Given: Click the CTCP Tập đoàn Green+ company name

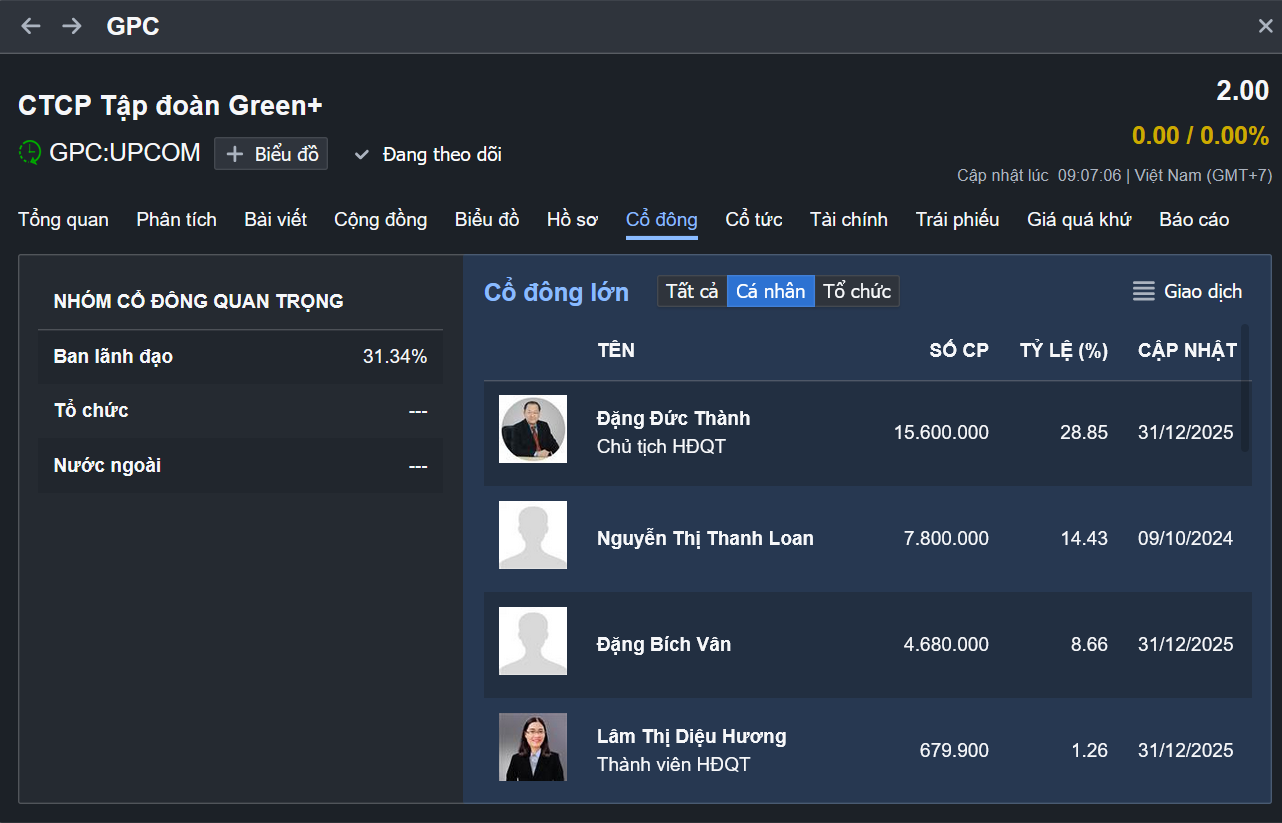Looking at the screenshot, I should 170,105.
